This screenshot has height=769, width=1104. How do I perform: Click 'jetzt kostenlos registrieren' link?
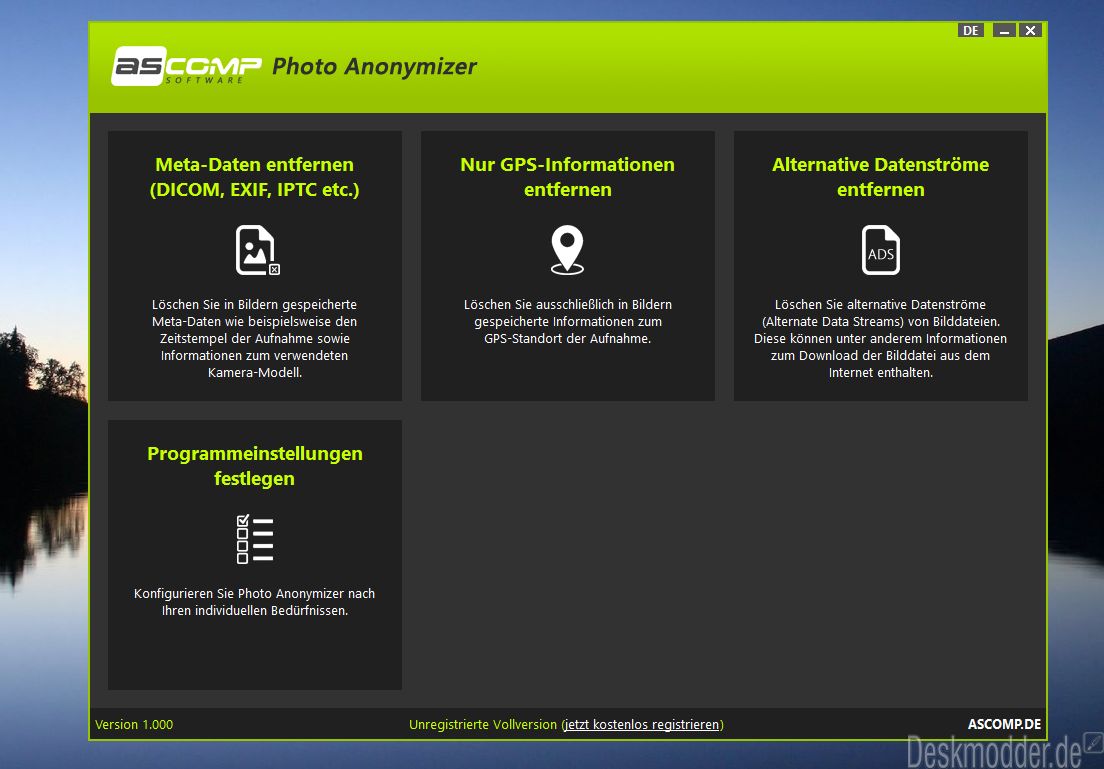(643, 725)
